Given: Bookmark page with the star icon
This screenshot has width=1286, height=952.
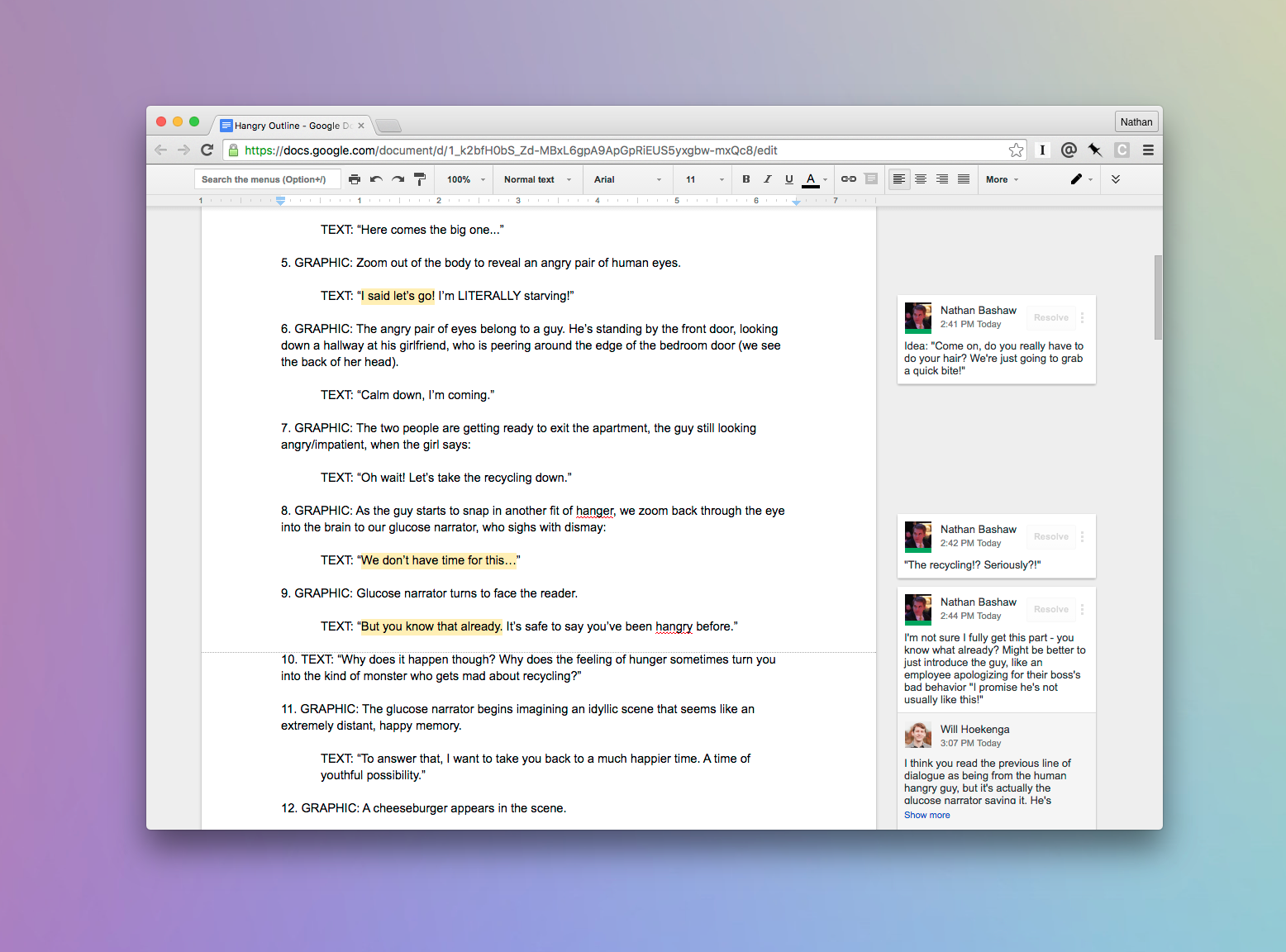Looking at the screenshot, I should tap(1016, 150).
